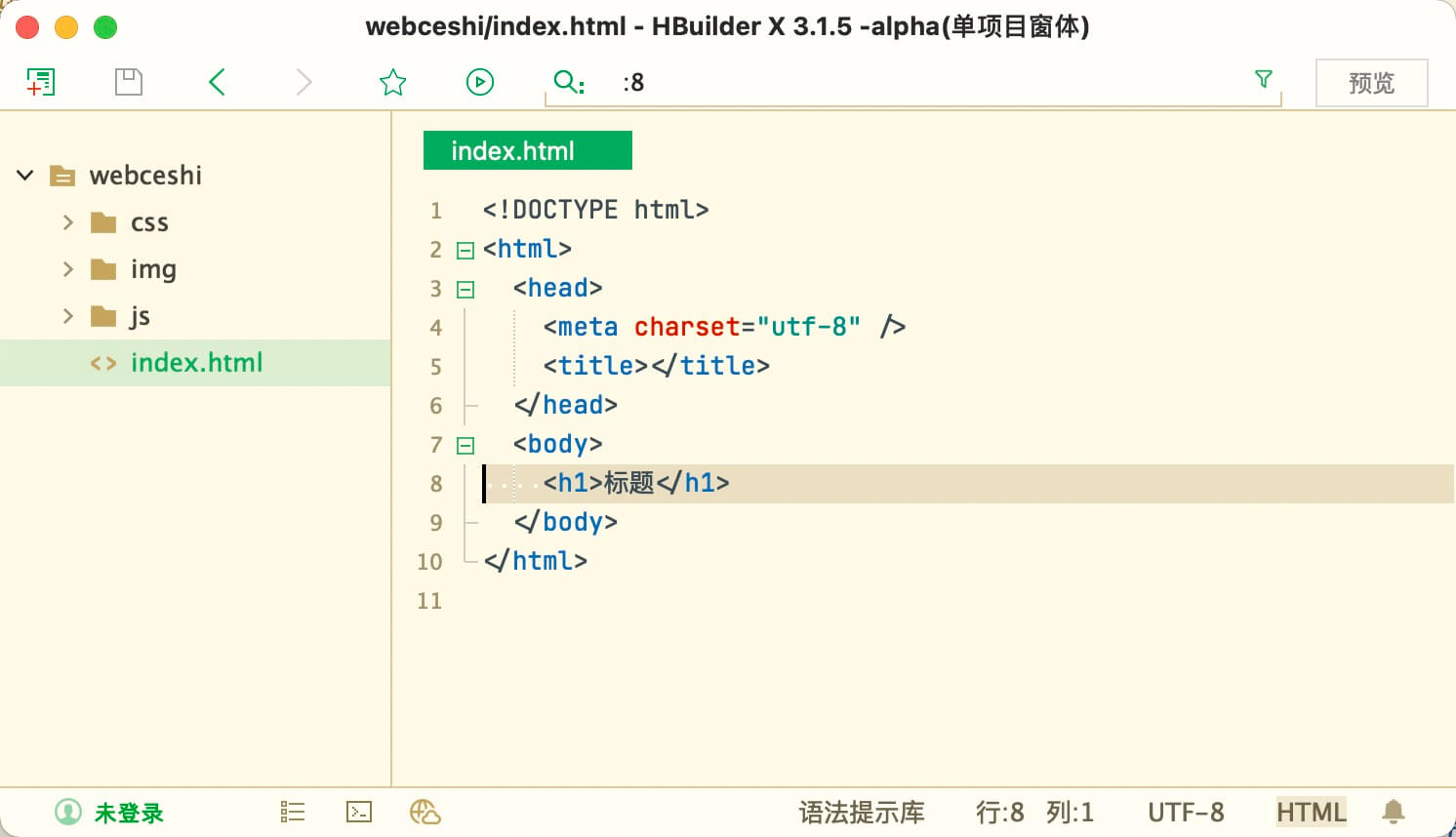The width and height of the screenshot is (1456, 837).
Task: Change encoding via UTF-8 status item
Action: click(1186, 813)
